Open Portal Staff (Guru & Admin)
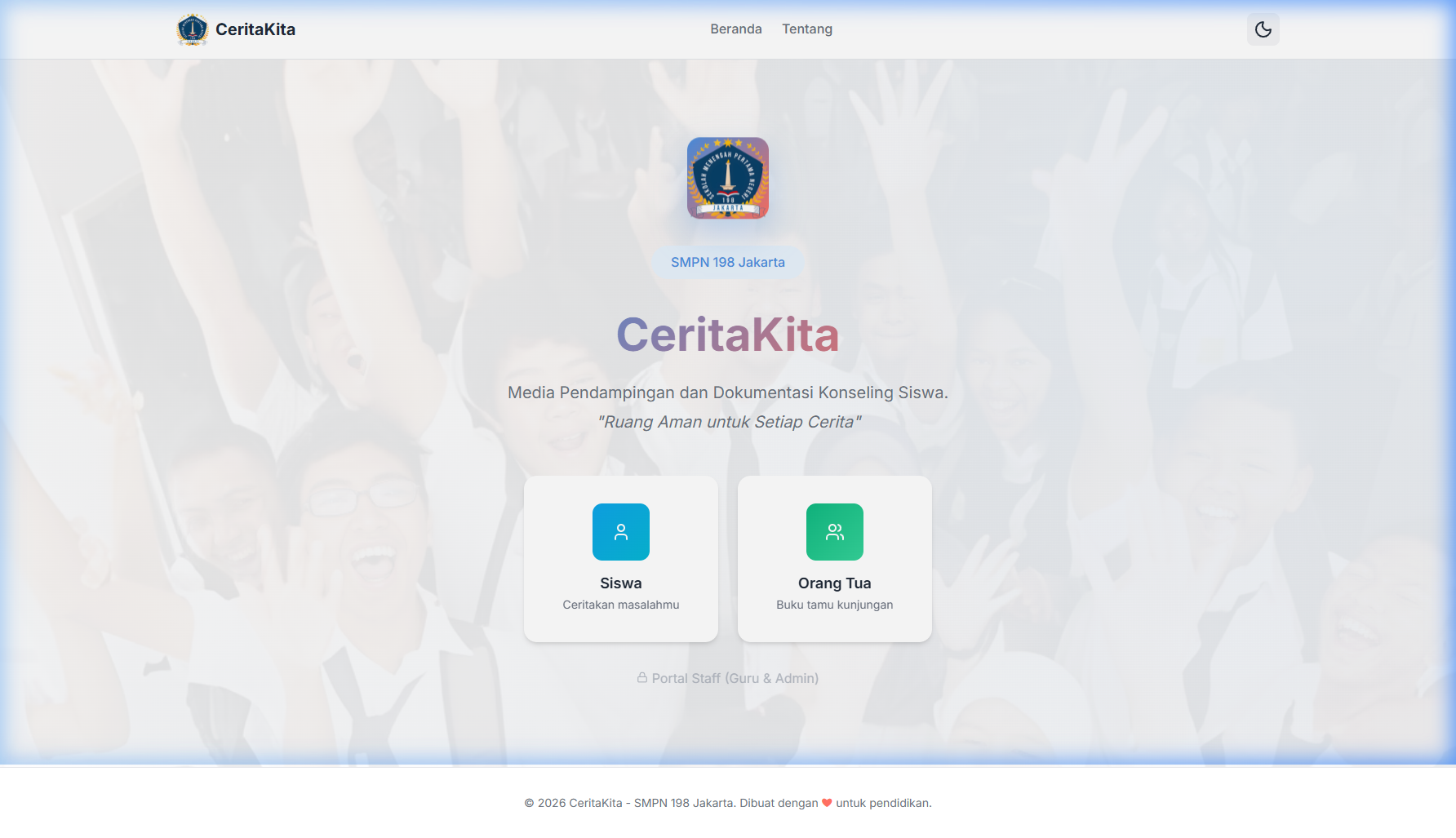The image size is (1456, 838). (729, 678)
